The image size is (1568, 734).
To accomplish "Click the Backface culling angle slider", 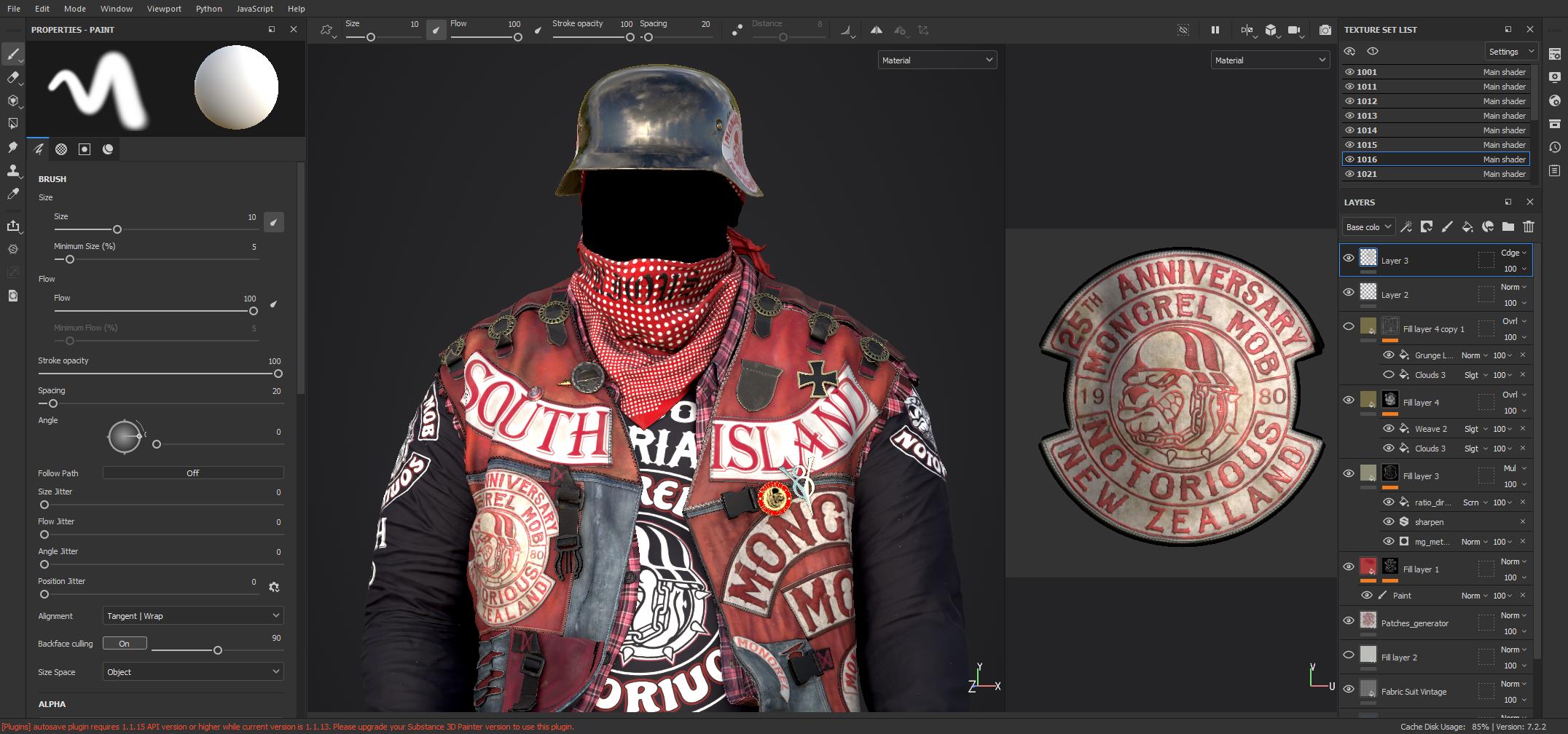I will (x=217, y=650).
